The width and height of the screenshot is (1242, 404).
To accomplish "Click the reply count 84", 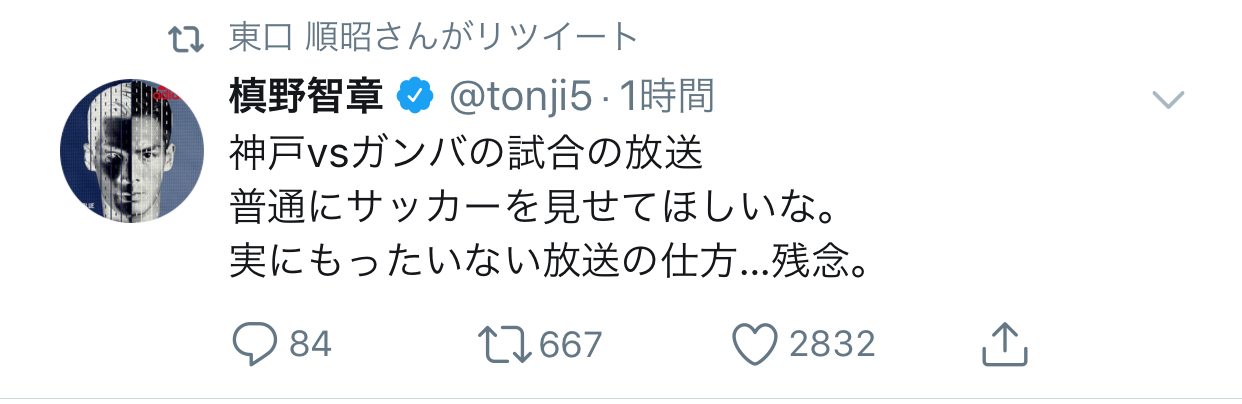I will [310, 345].
